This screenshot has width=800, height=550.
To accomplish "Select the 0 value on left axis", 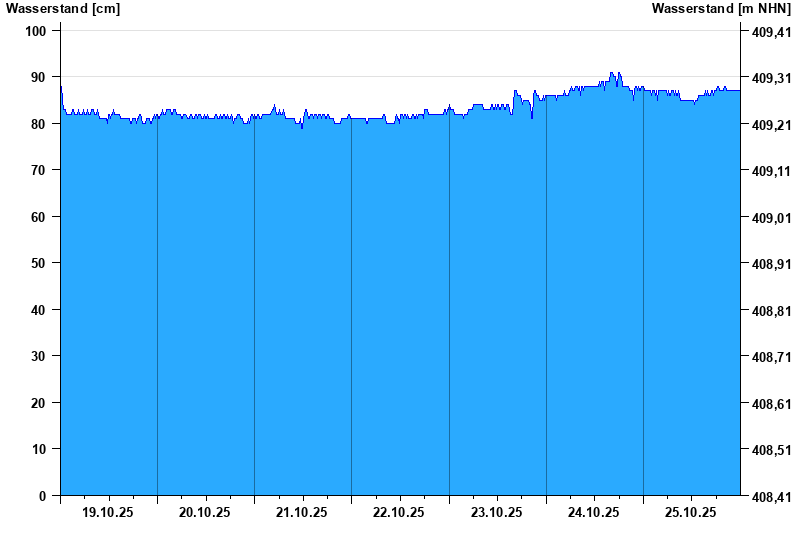I will [x=42, y=496].
